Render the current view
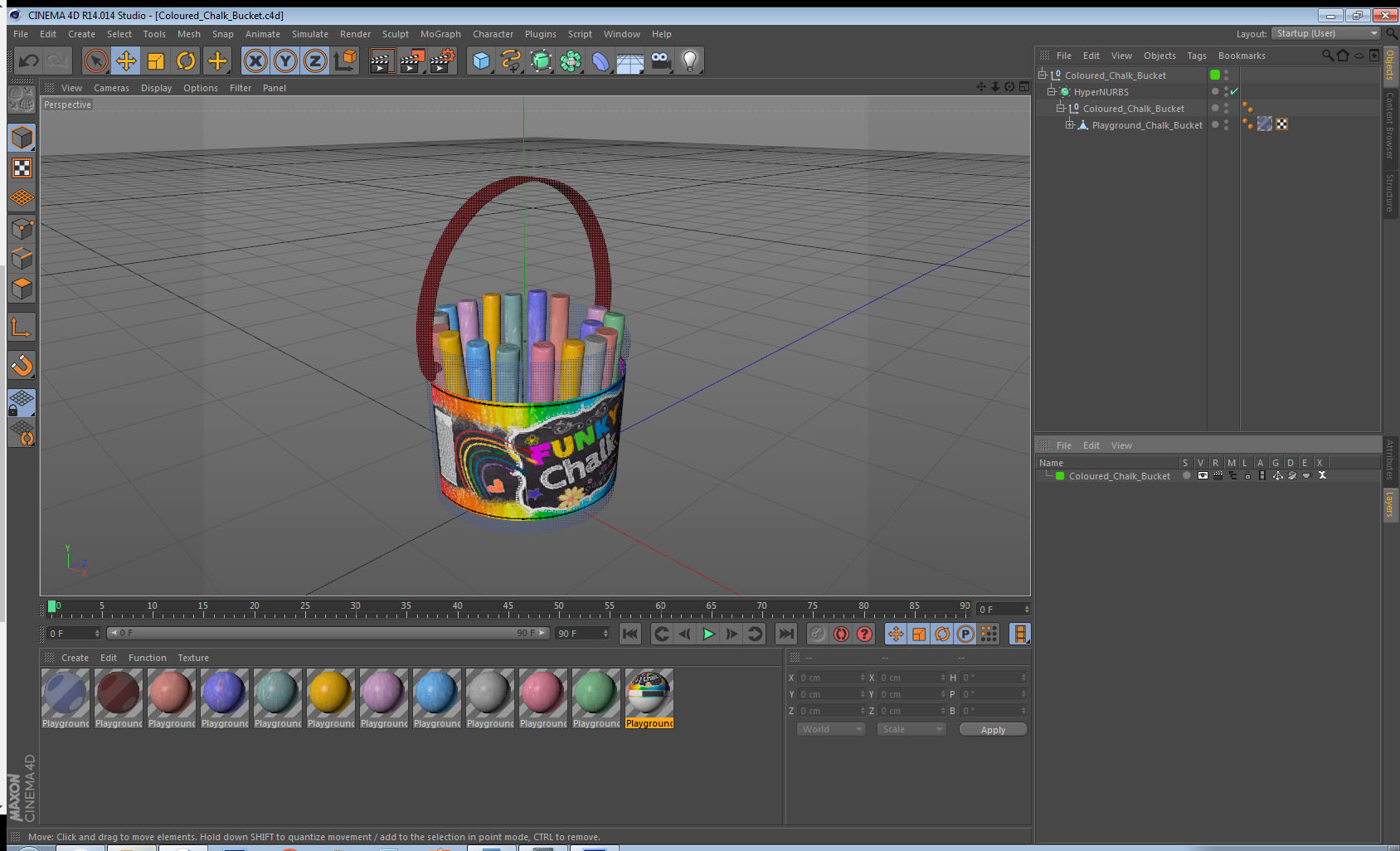Screen dimensions: 1400x851 click(382, 61)
